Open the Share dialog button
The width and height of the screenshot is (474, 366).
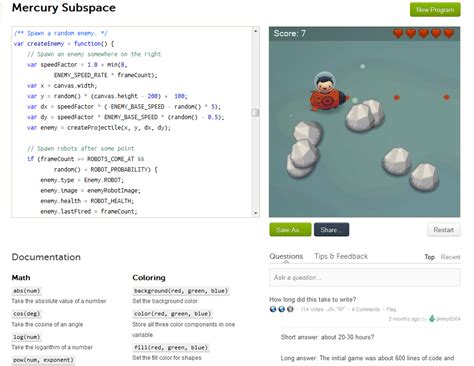pos(331,230)
